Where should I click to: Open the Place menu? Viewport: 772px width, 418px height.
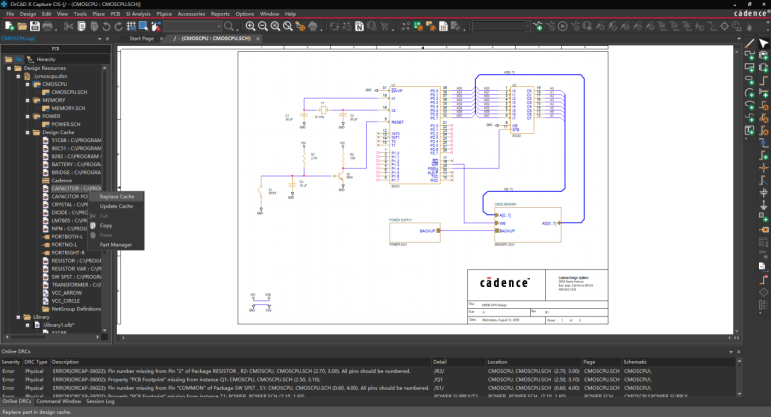(99, 14)
